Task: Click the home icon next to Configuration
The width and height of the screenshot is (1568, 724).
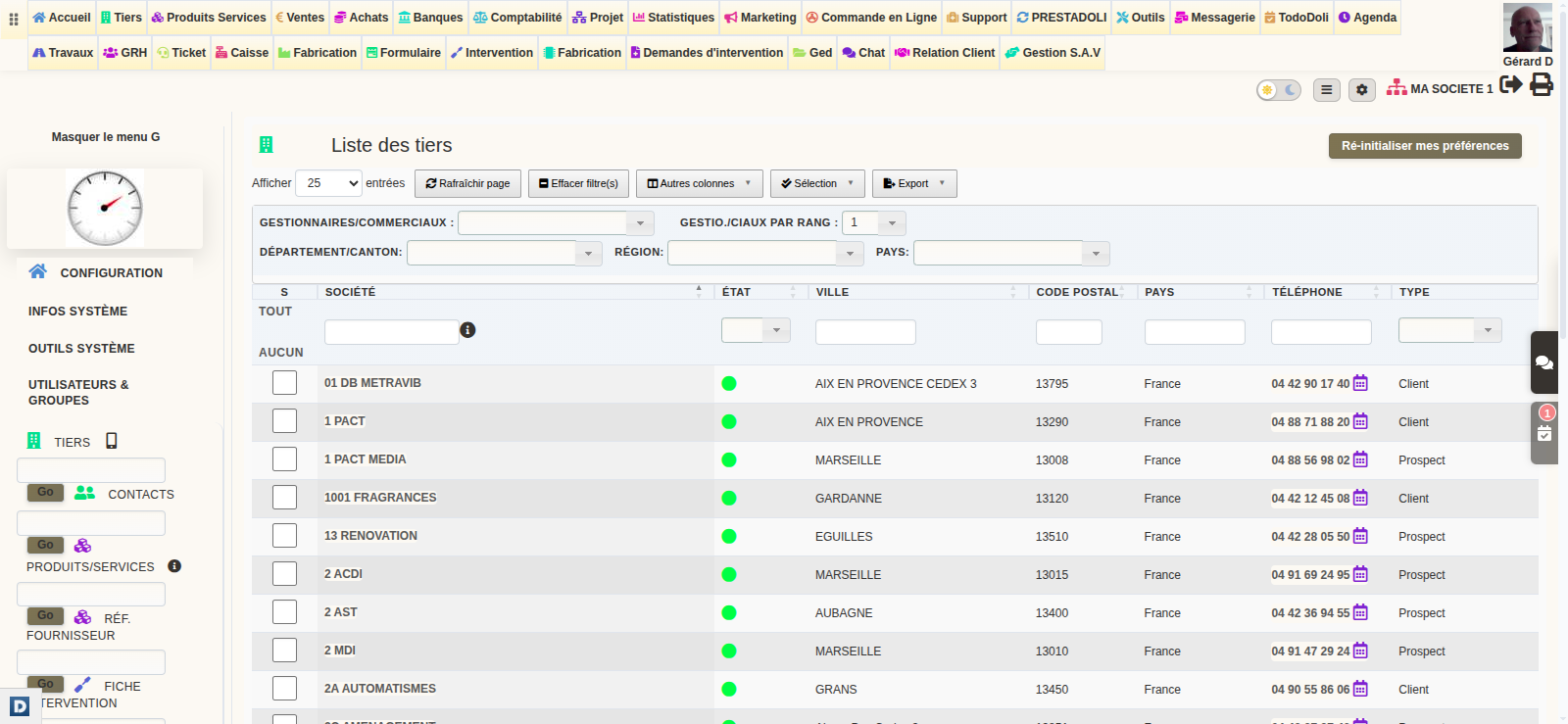Action: tap(37, 271)
